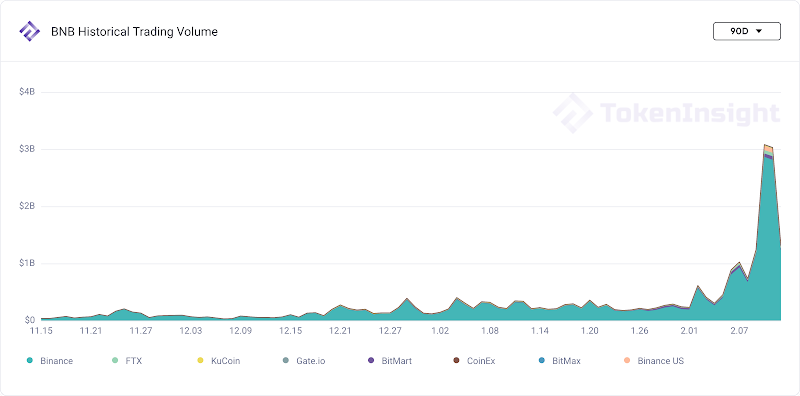Viewport: 800px width, 396px height.
Task: Click the $1B y-axis label
Action: click(26, 263)
